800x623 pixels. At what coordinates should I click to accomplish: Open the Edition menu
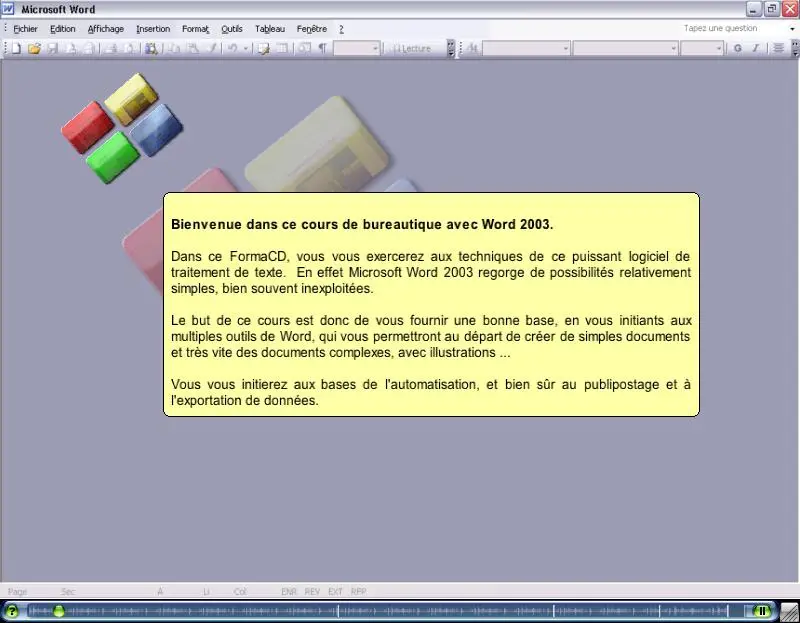[x=62, y=29]
